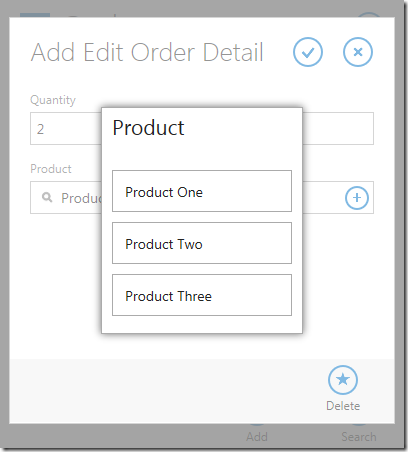
Task: Click the dimmed blue tile behind the dialog's top-left
Action: pyautogui.click(x=35, y=15)
